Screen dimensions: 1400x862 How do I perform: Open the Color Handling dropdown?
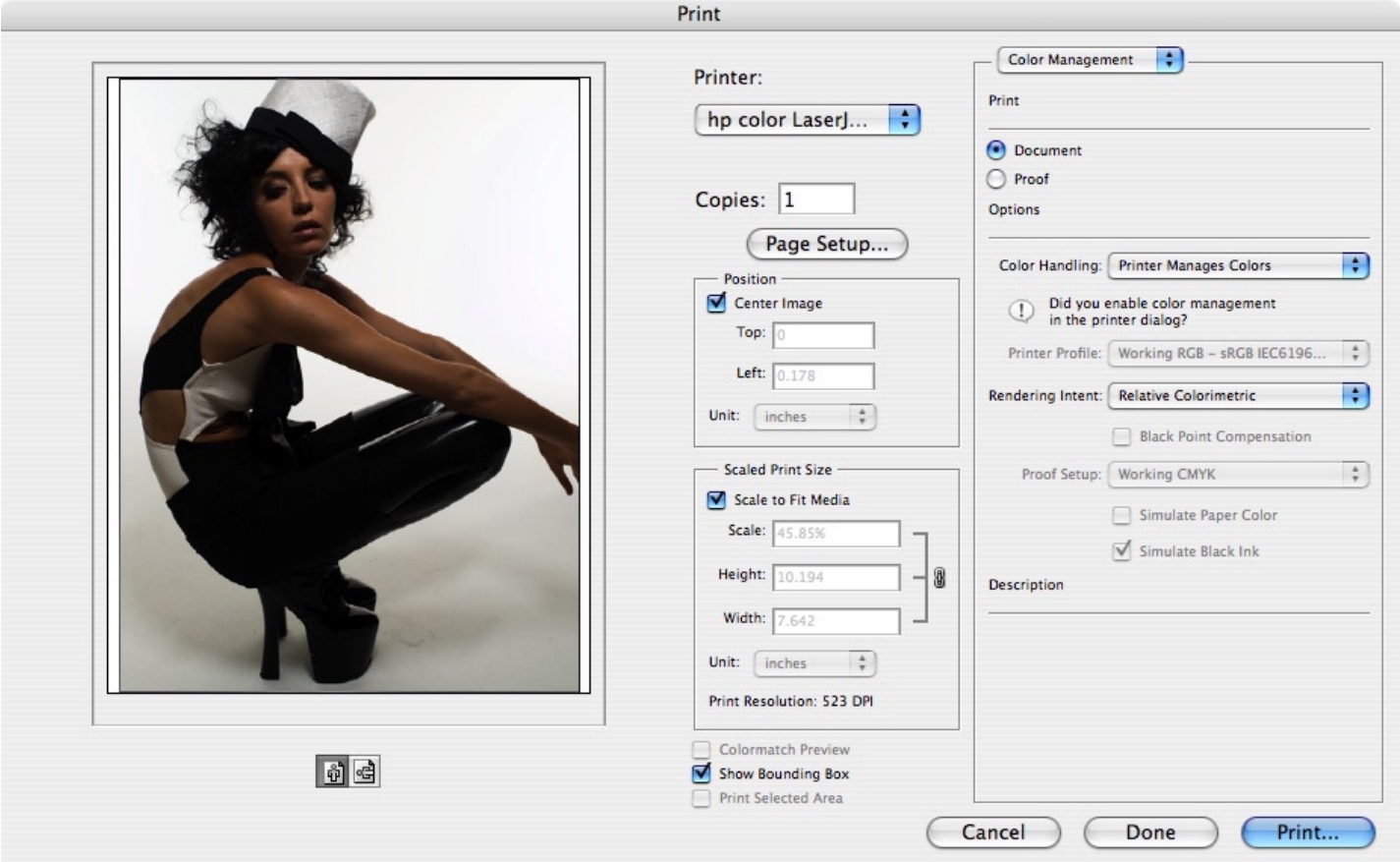click(x=1237, y=265)
